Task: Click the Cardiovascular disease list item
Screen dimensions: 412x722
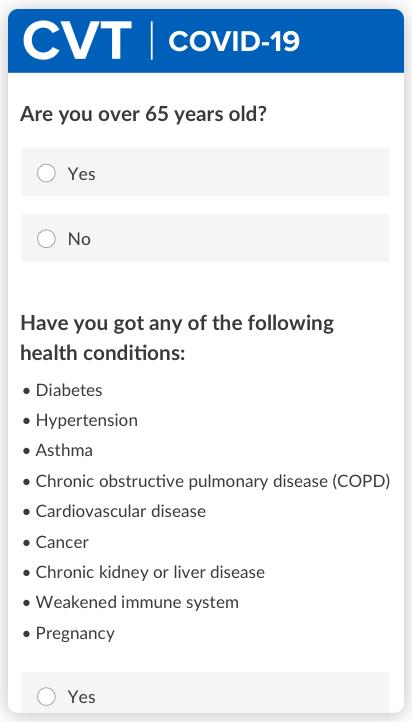Action: pos(121,512)
